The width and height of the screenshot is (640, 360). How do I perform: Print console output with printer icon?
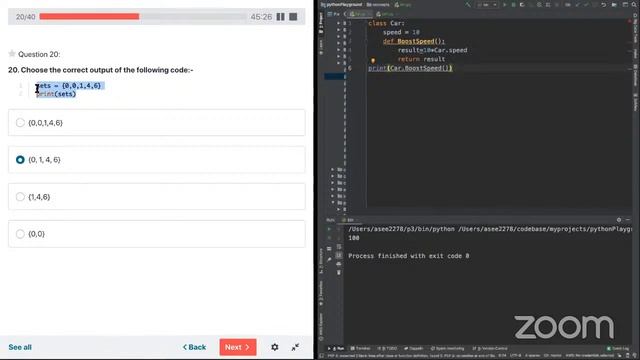point(339,264)
